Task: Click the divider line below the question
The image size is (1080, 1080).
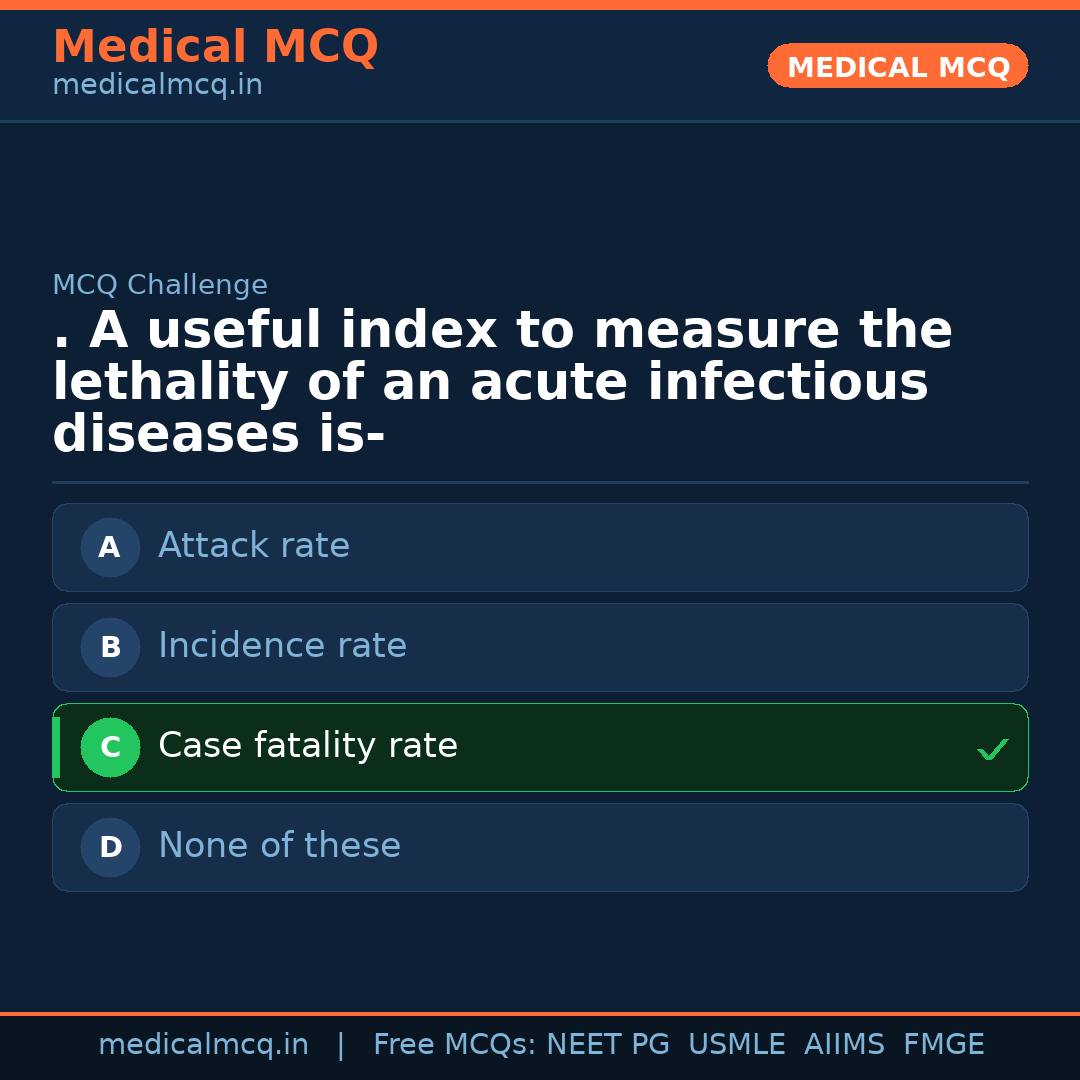Action: point(540,482)
